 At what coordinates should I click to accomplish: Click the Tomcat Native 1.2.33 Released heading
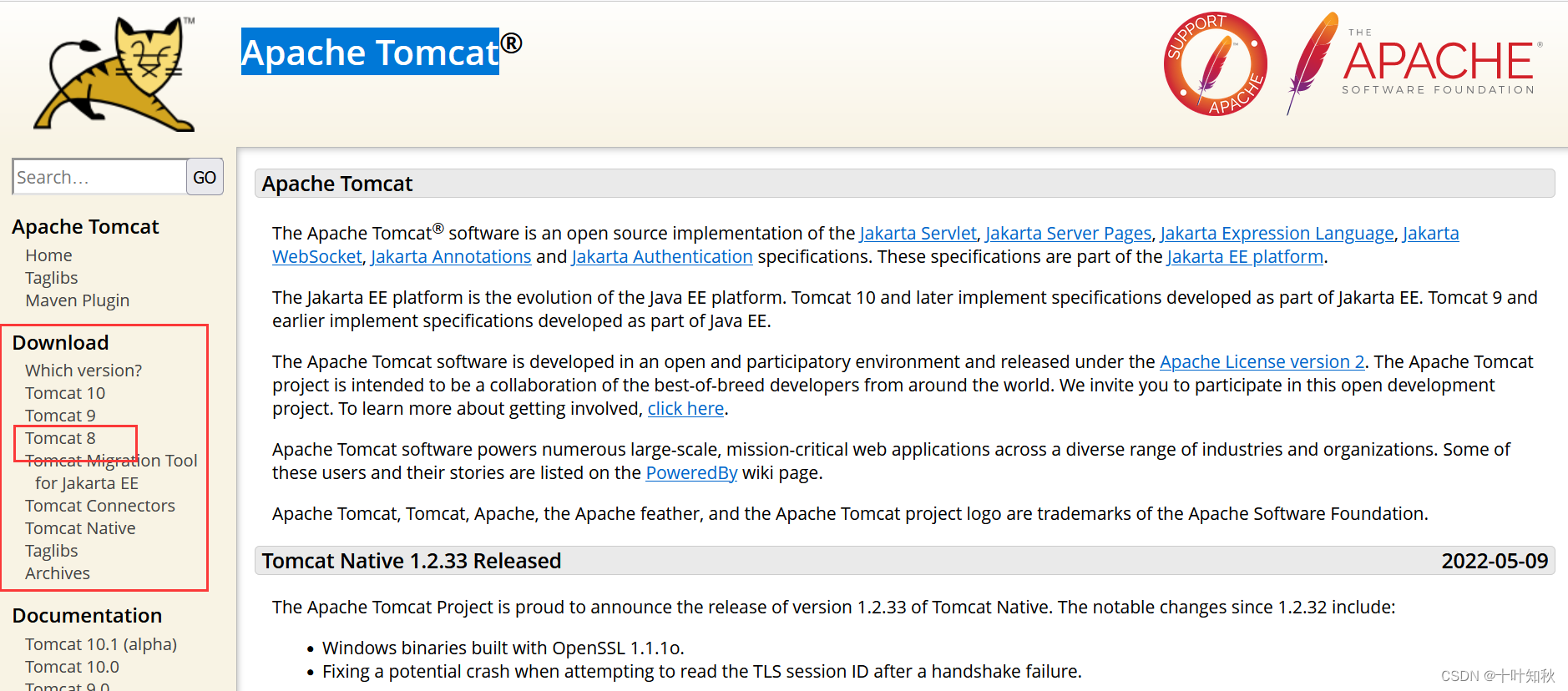pyautogui.click(x=412, y=561)
